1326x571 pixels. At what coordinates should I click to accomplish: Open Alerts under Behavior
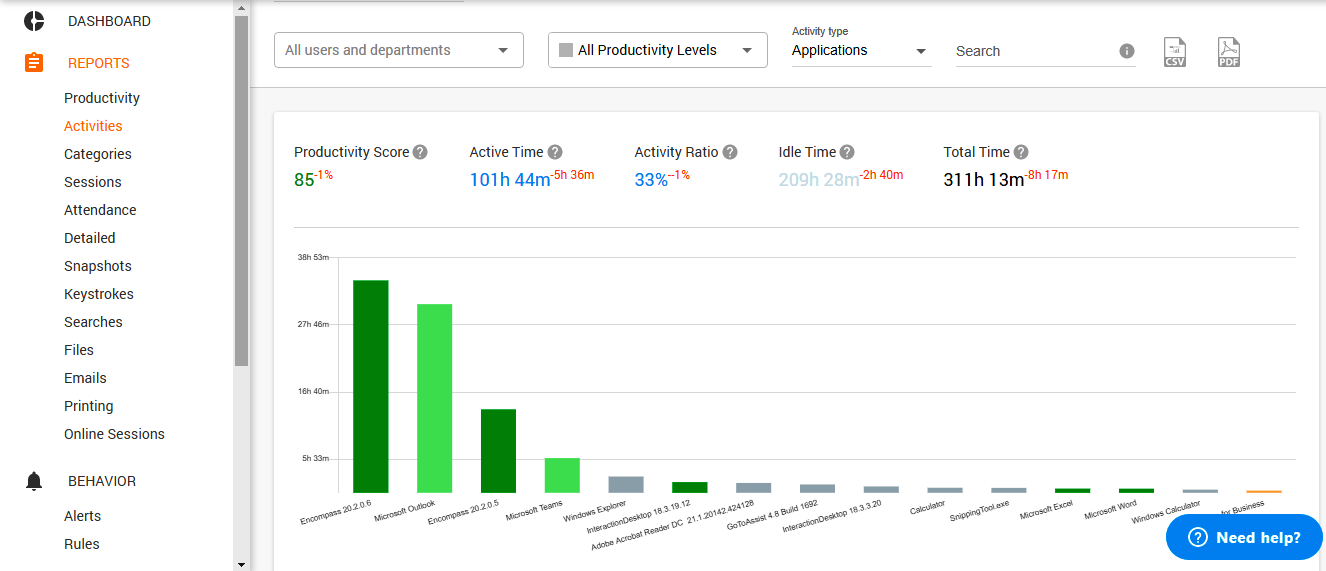point(82,516)
